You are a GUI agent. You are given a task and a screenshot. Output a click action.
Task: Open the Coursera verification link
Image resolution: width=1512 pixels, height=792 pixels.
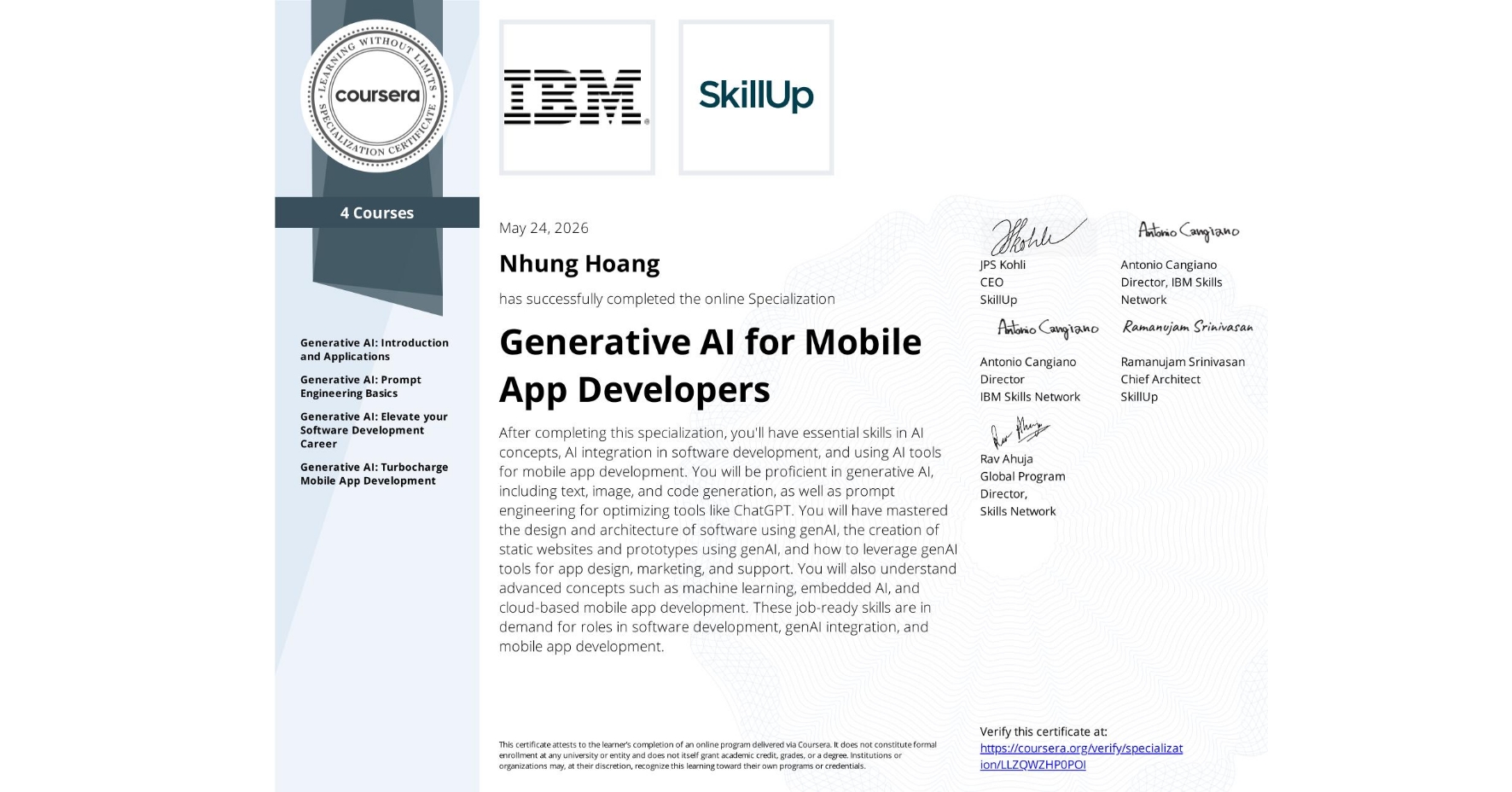tap(1081, 756)
